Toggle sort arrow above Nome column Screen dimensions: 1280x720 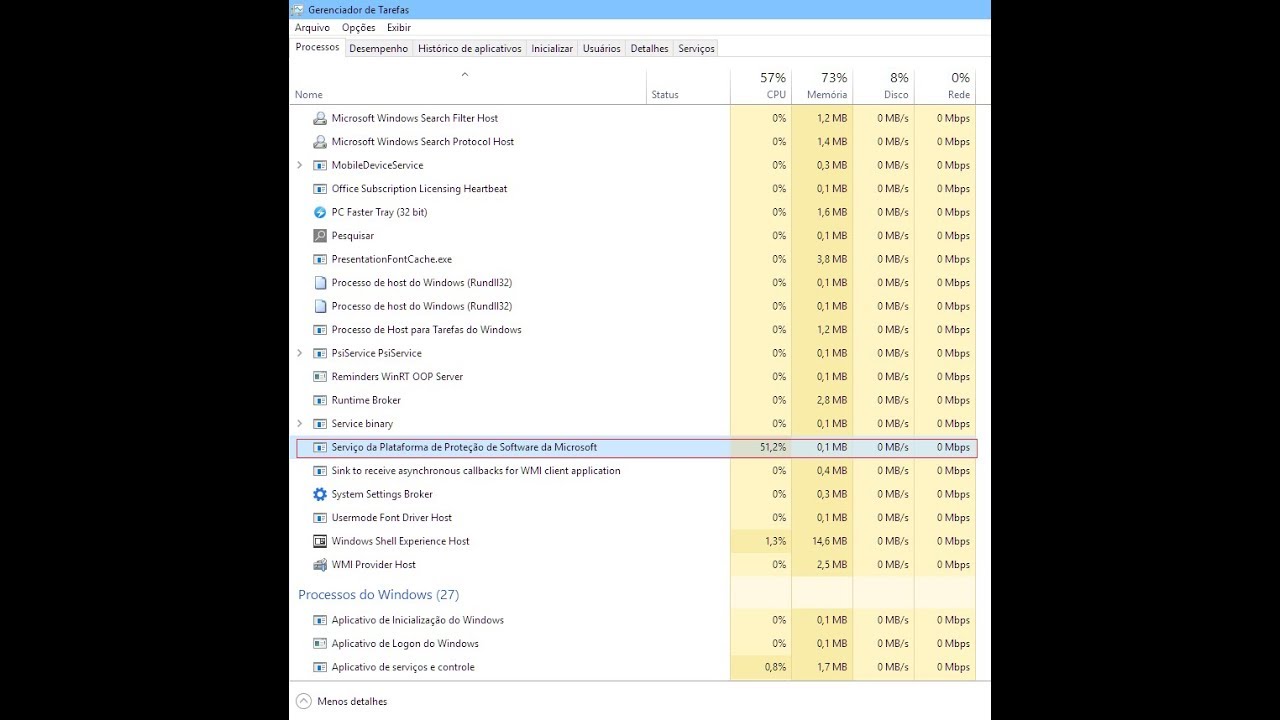[x=465, y=75]
